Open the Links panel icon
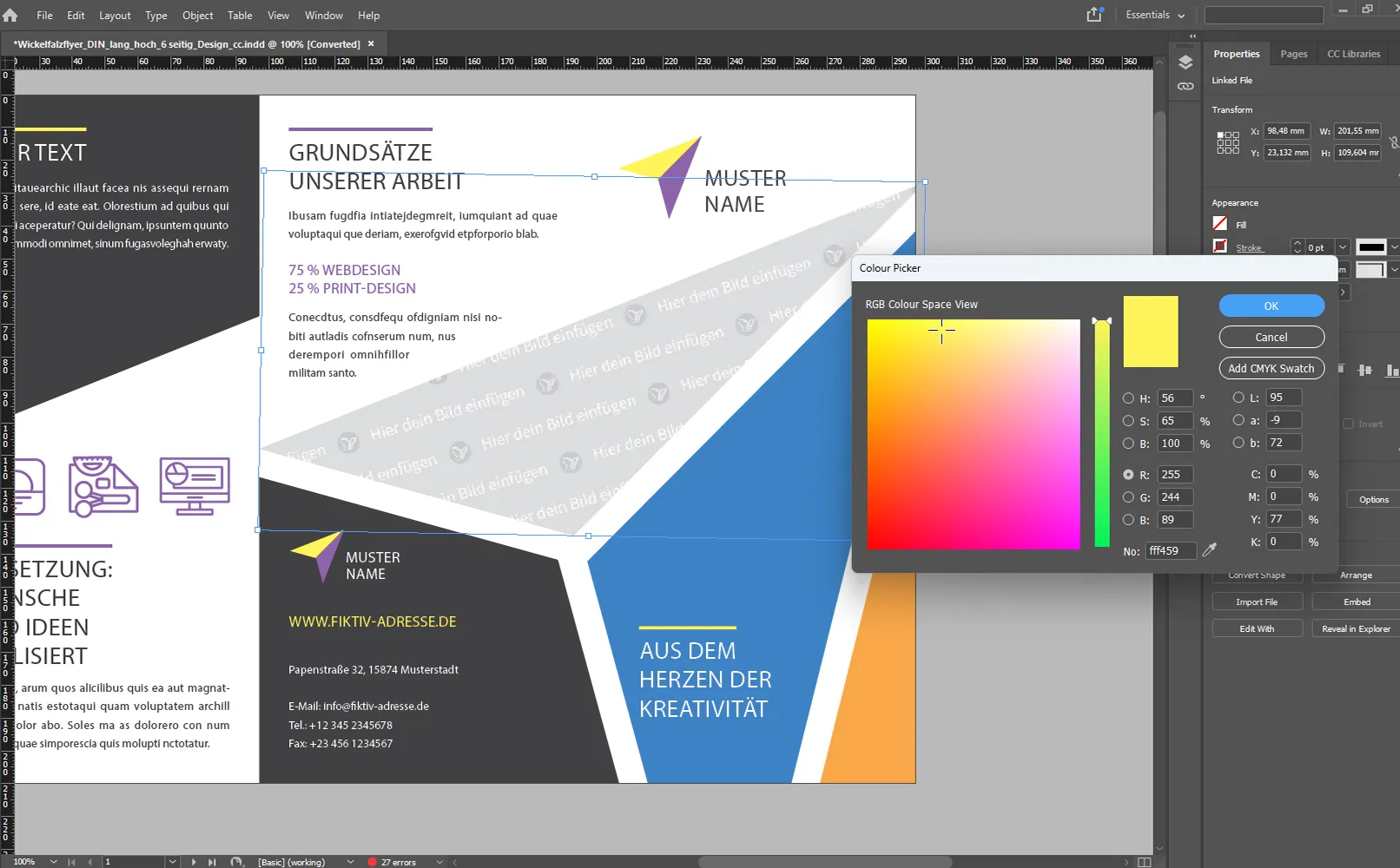Viewport: 1400px width, 868px height. pos(1185,86)
